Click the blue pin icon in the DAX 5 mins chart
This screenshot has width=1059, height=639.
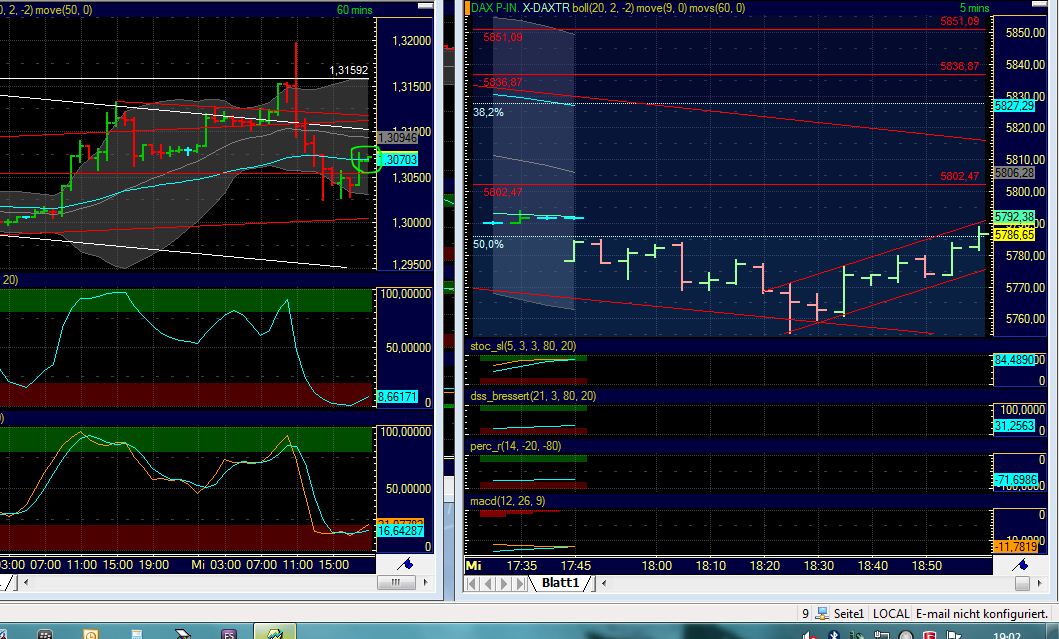tap(1021, 564)
